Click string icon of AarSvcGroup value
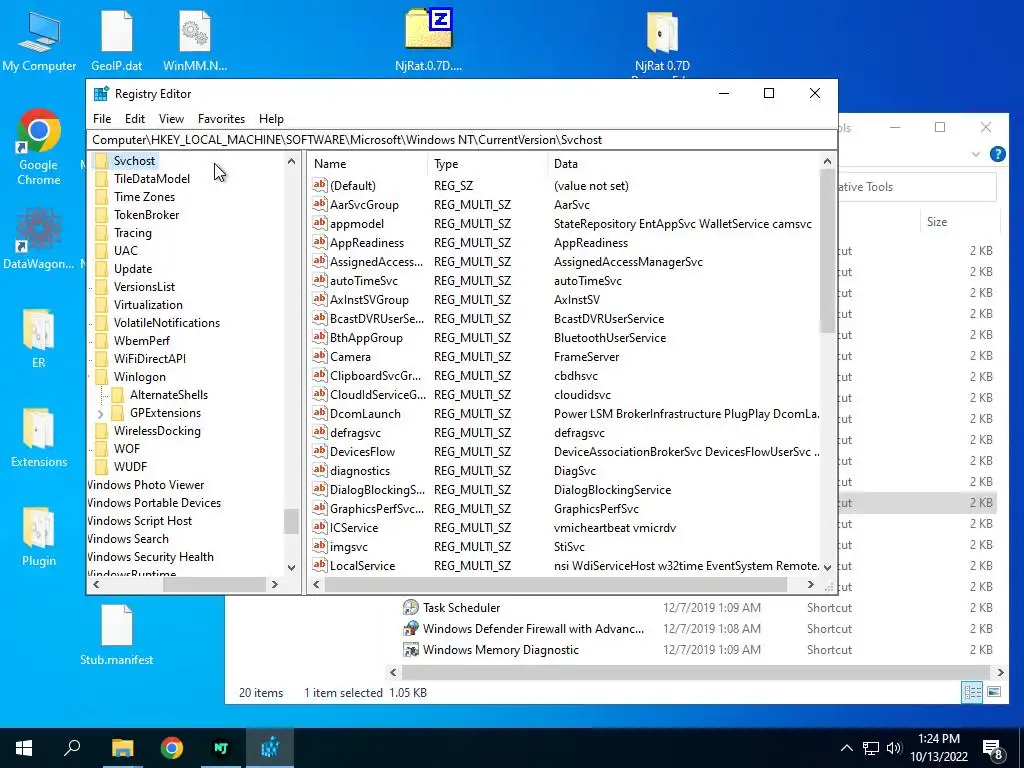Viewport: 1024px width, 768px height. click(319, 204)
